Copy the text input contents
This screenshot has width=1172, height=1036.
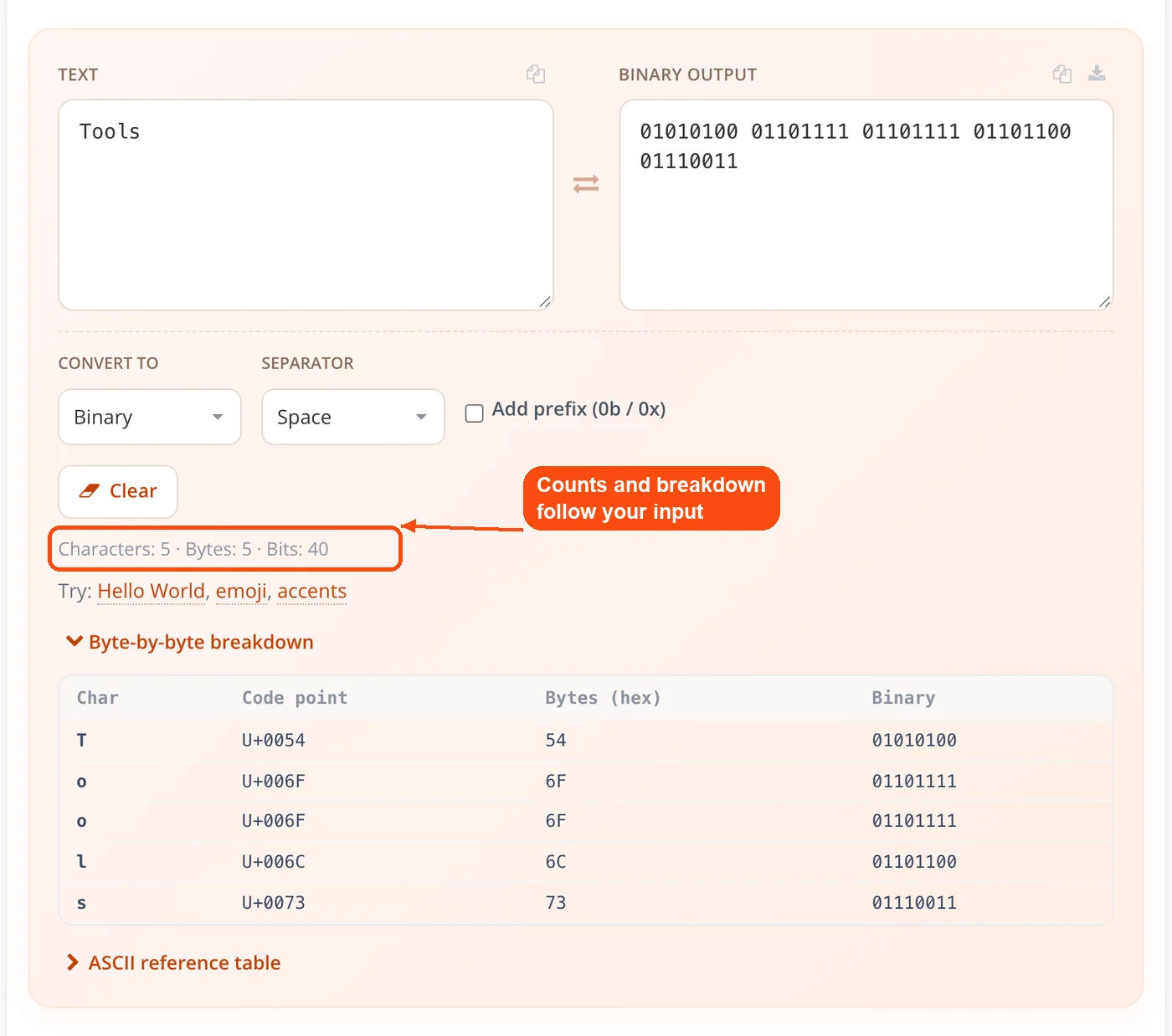(536, 74)
